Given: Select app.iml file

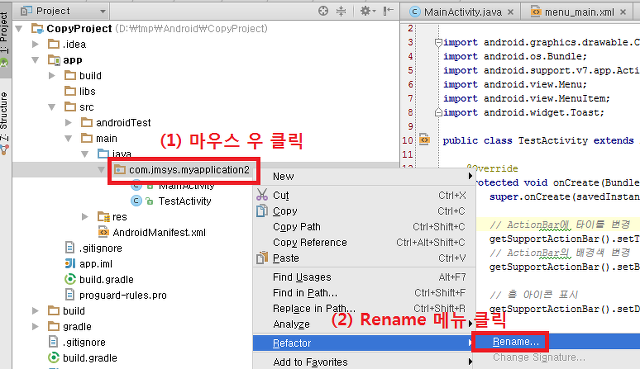Looking at the screenshot, I should pos(96,264).
